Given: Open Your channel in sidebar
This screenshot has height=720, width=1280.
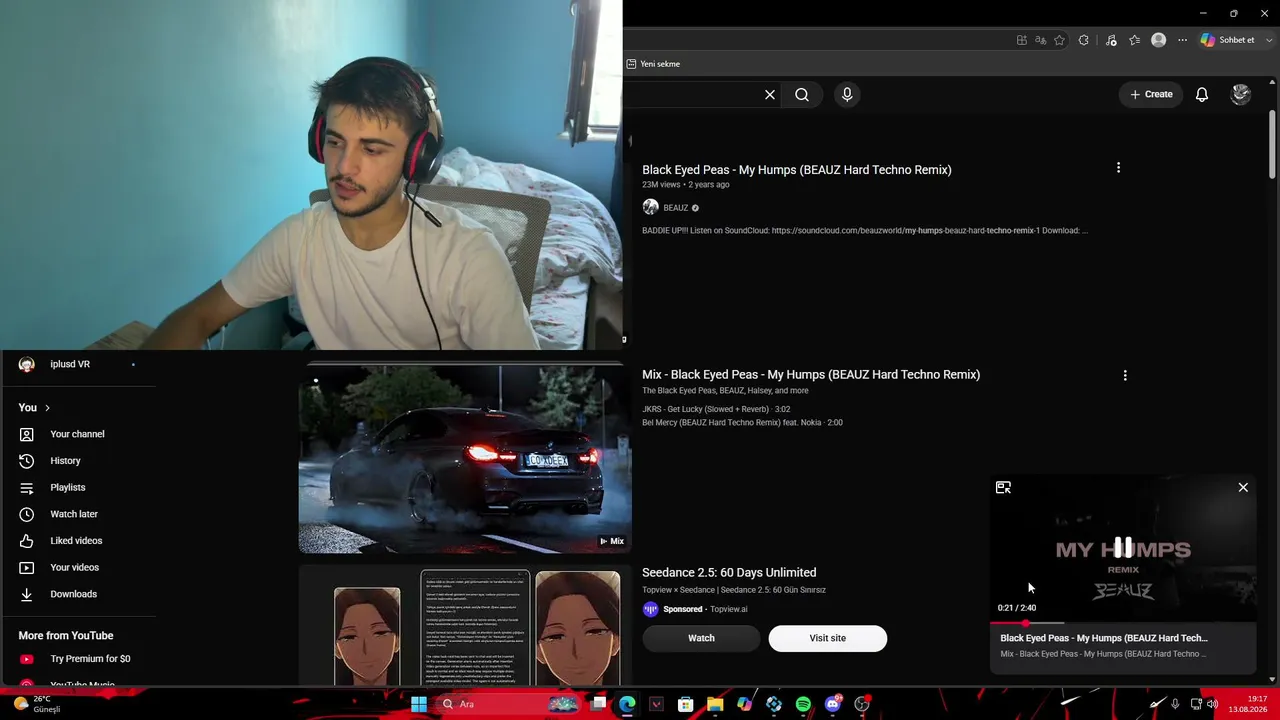Looking at the screenshot, I should tap(77, 434).
